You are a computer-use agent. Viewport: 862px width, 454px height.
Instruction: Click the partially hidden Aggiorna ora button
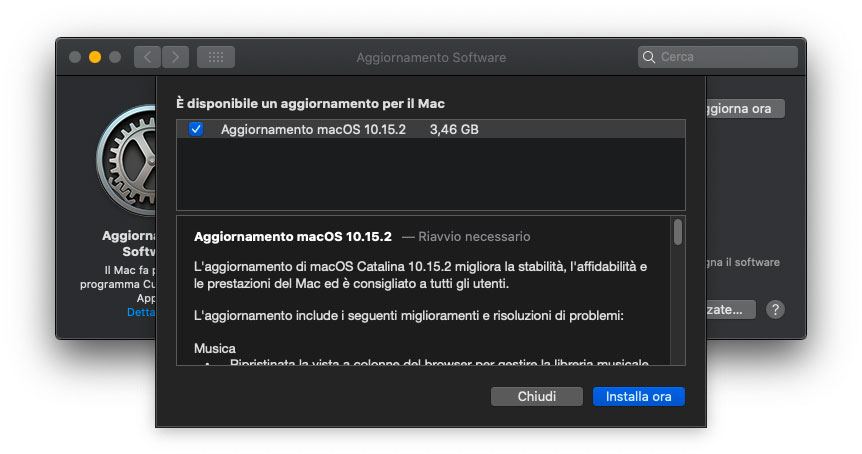(x=744, y=108)
